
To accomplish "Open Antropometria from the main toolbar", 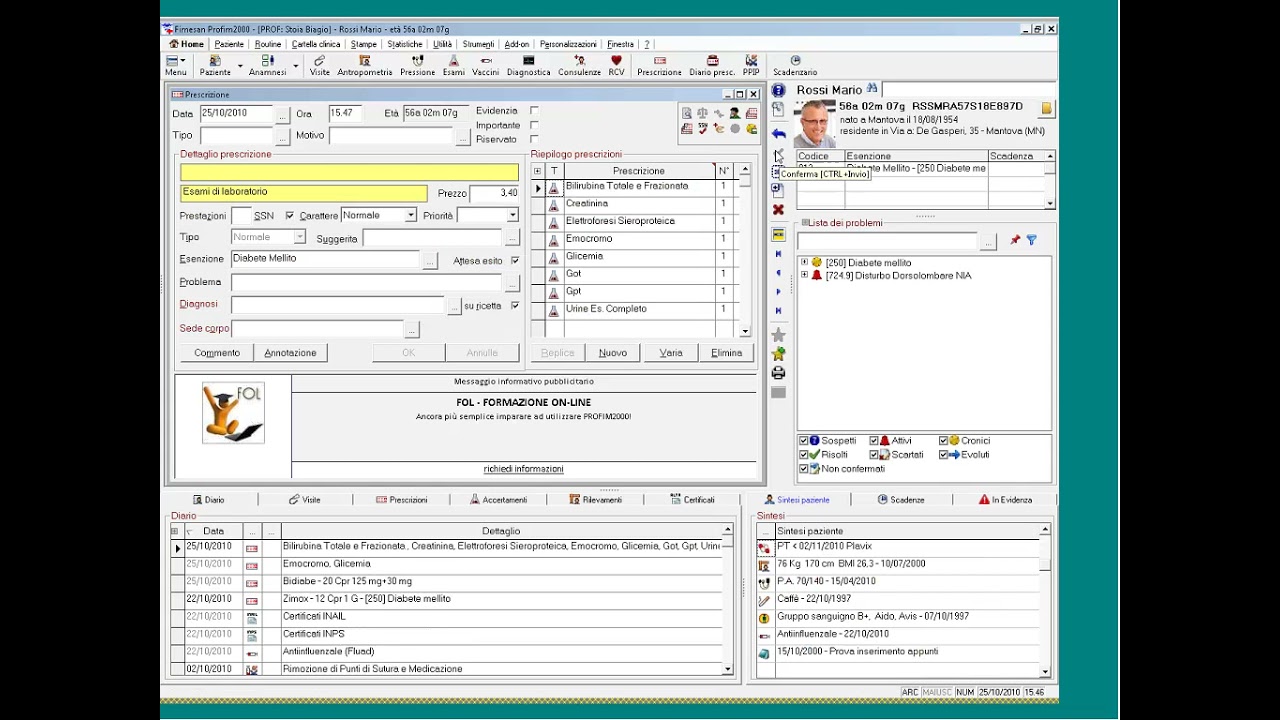I will click(365, 66).
